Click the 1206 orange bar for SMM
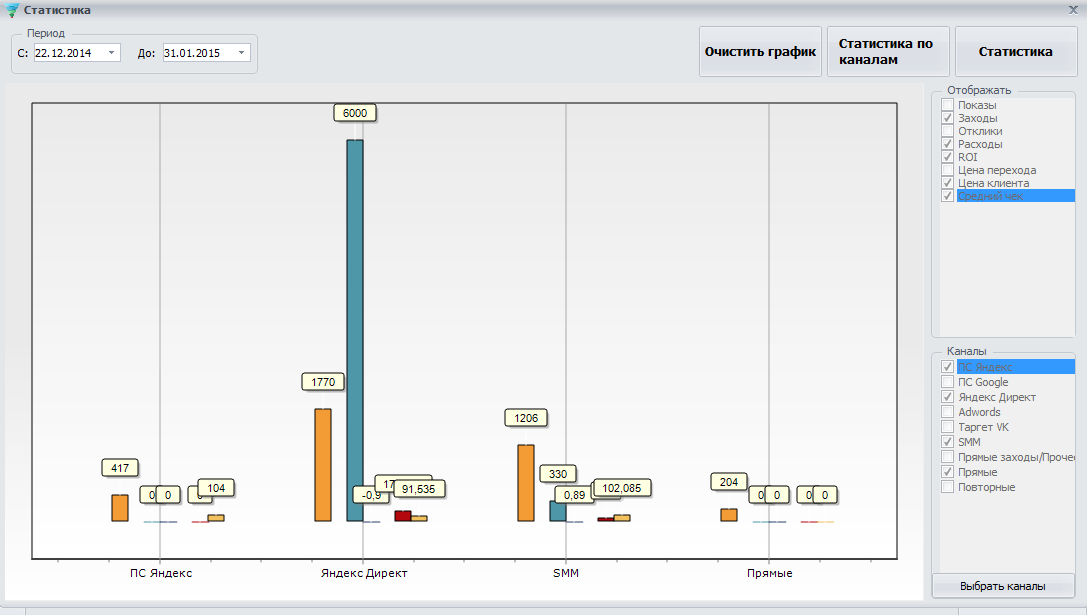The width and height of the screenshot is (1087, 615). pos(526,483)
